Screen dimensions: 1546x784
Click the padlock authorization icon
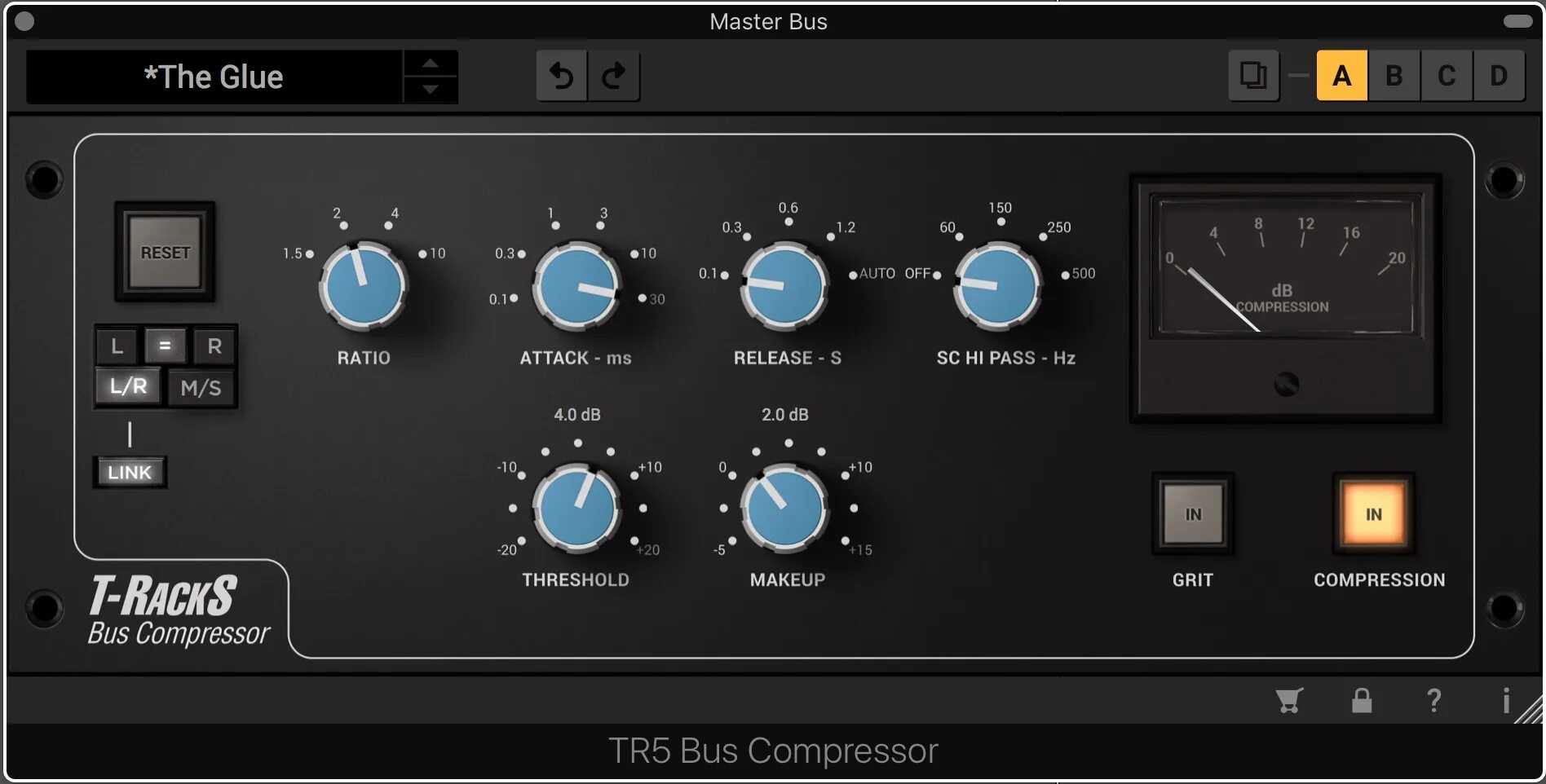click(1362, 700)
